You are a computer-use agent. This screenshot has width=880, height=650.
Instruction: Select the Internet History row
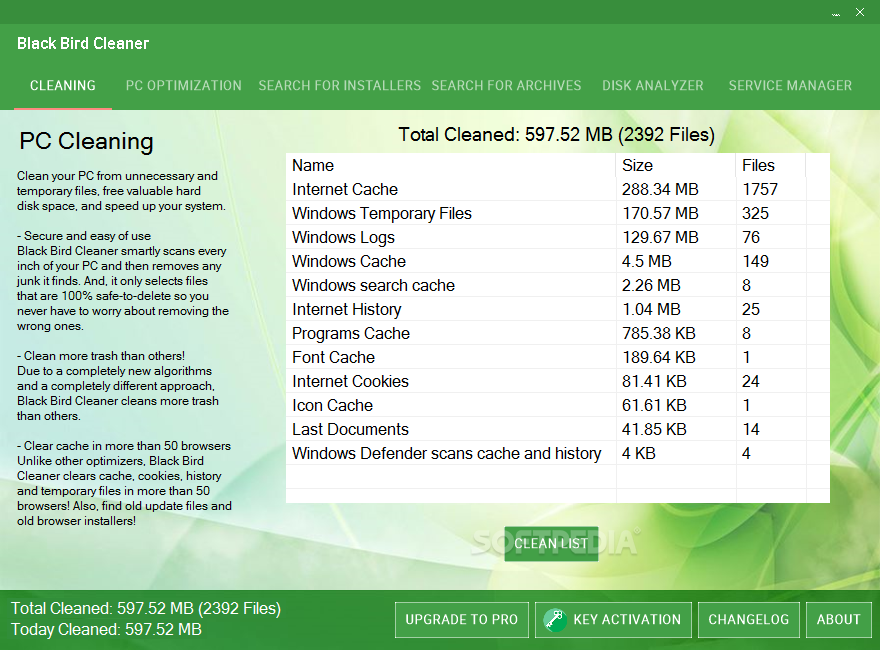click(x=558, y=309)
